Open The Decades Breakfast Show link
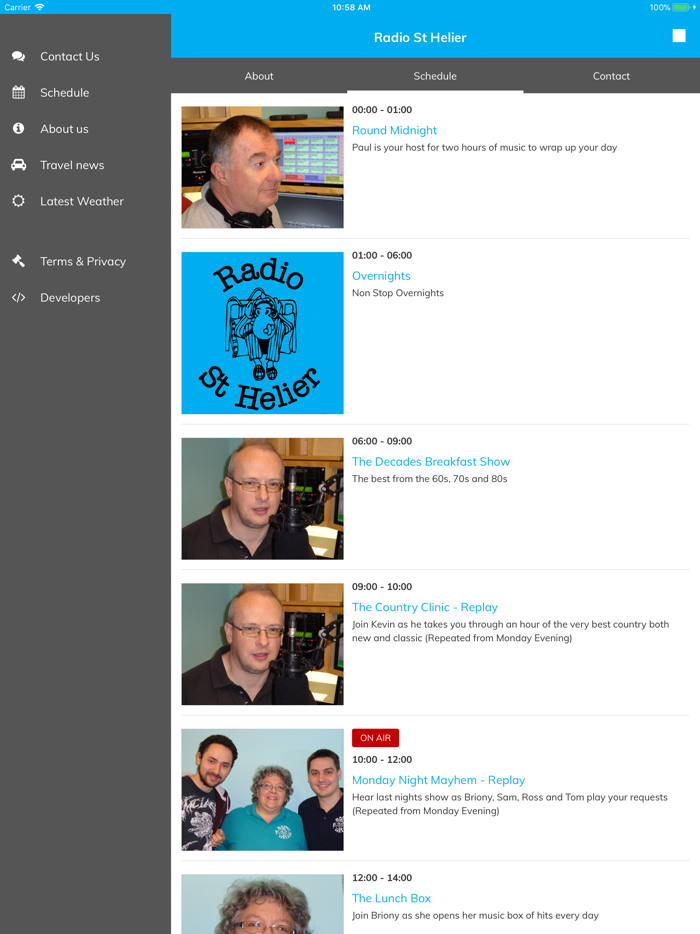Viewport: 700px width, 934px height. [x=431, y=462]
